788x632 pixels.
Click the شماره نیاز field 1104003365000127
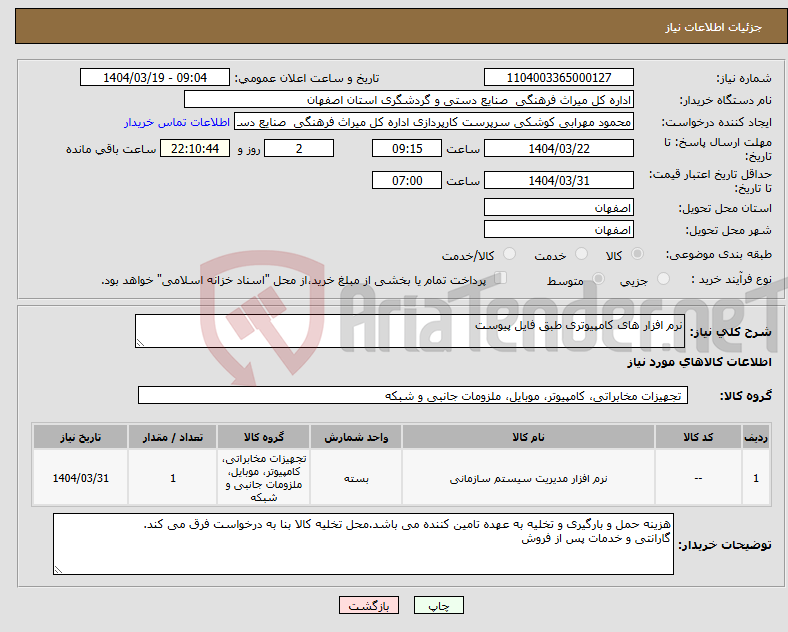click(x=558, y=77)
